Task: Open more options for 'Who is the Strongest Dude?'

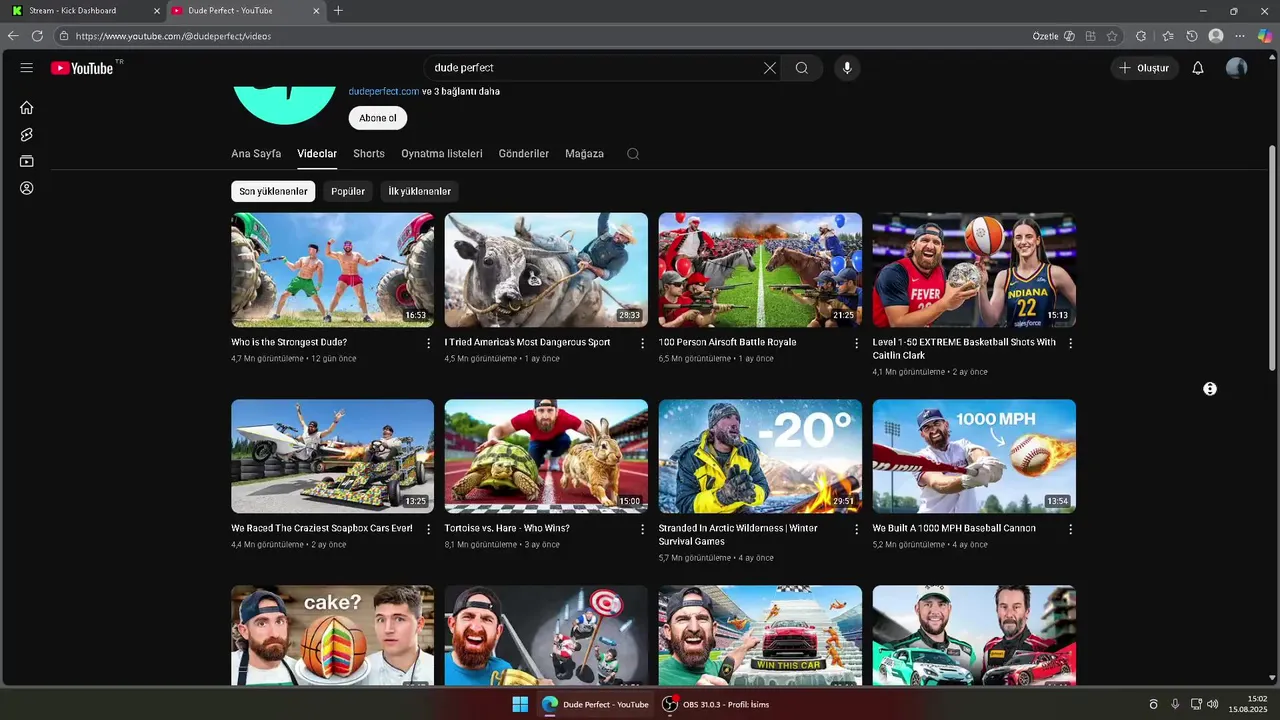Action: [x=429, y=343]
